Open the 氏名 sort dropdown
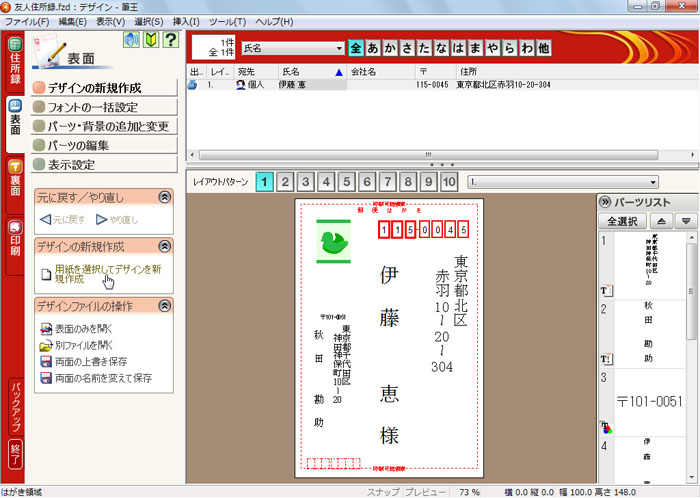Screen dimensions: 700x498 point(340,48)
